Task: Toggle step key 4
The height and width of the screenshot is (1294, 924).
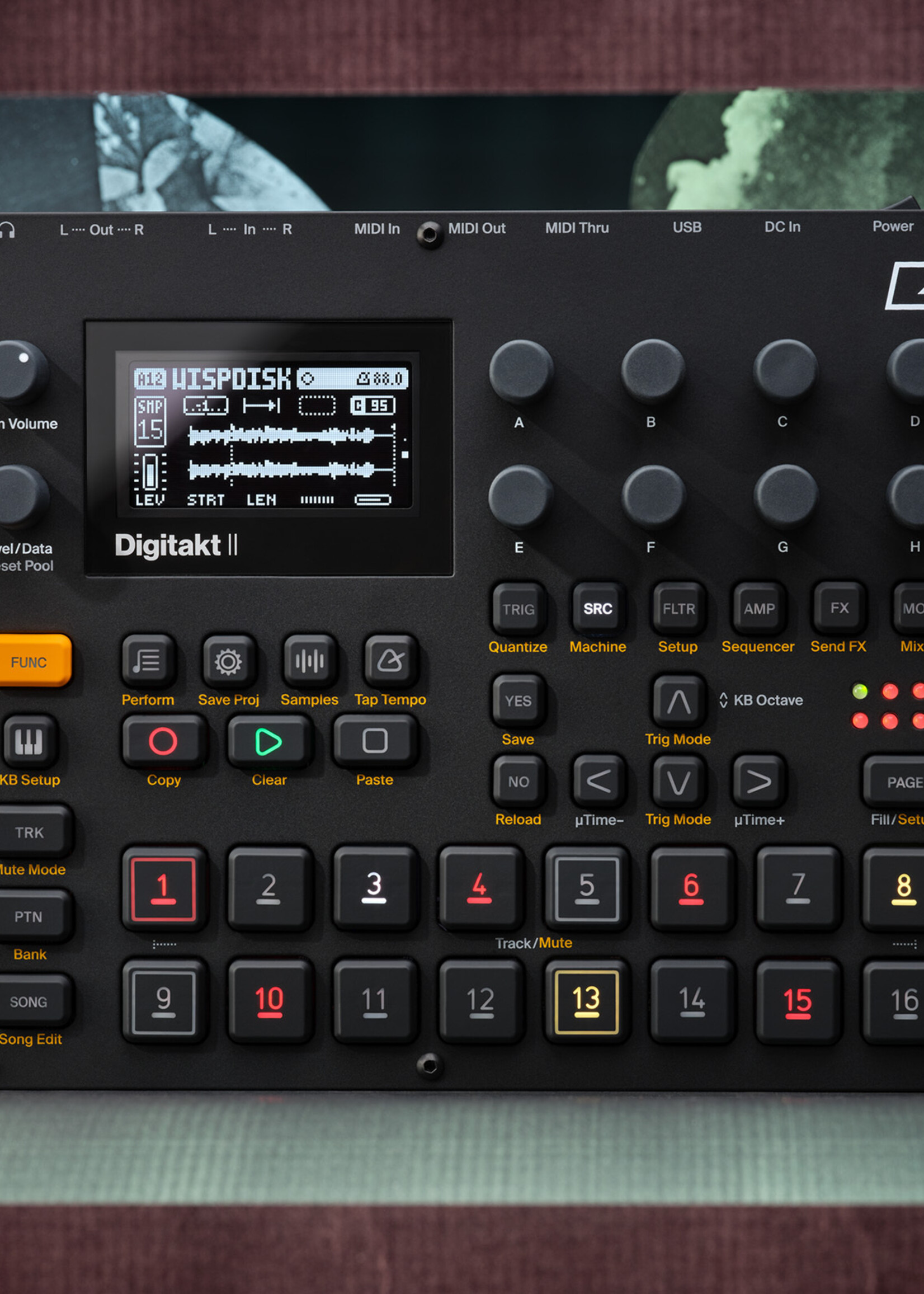Action: (x=480, y=888)
